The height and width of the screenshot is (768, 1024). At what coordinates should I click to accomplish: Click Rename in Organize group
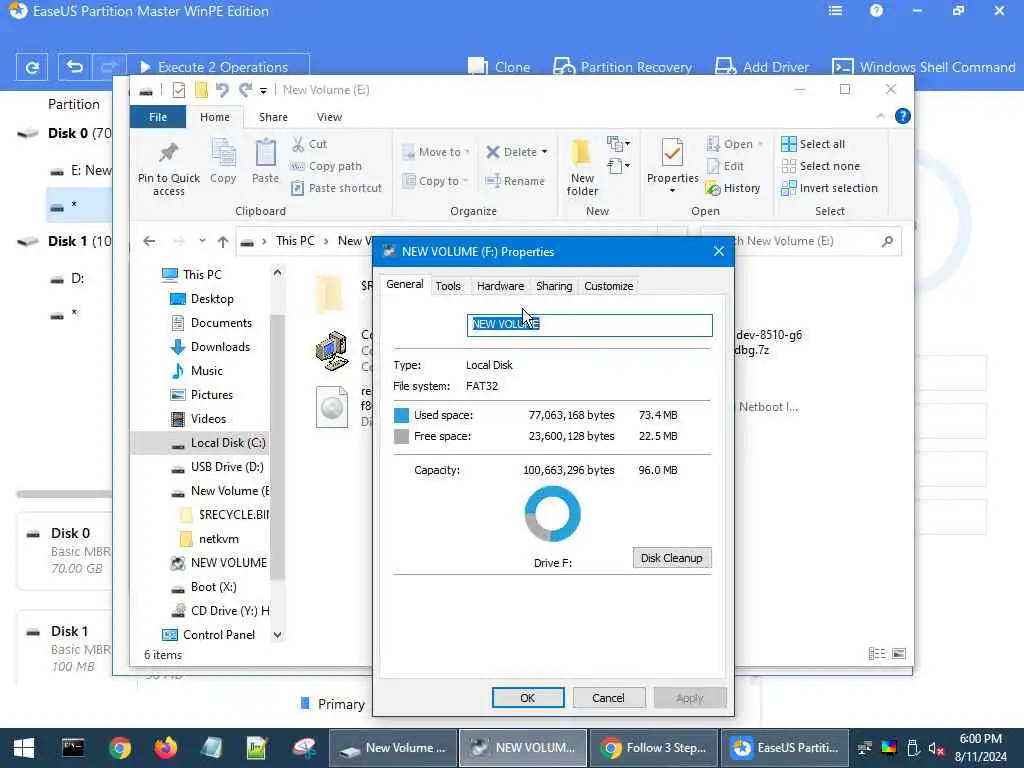pyautogui.click(x=515, y=181)
